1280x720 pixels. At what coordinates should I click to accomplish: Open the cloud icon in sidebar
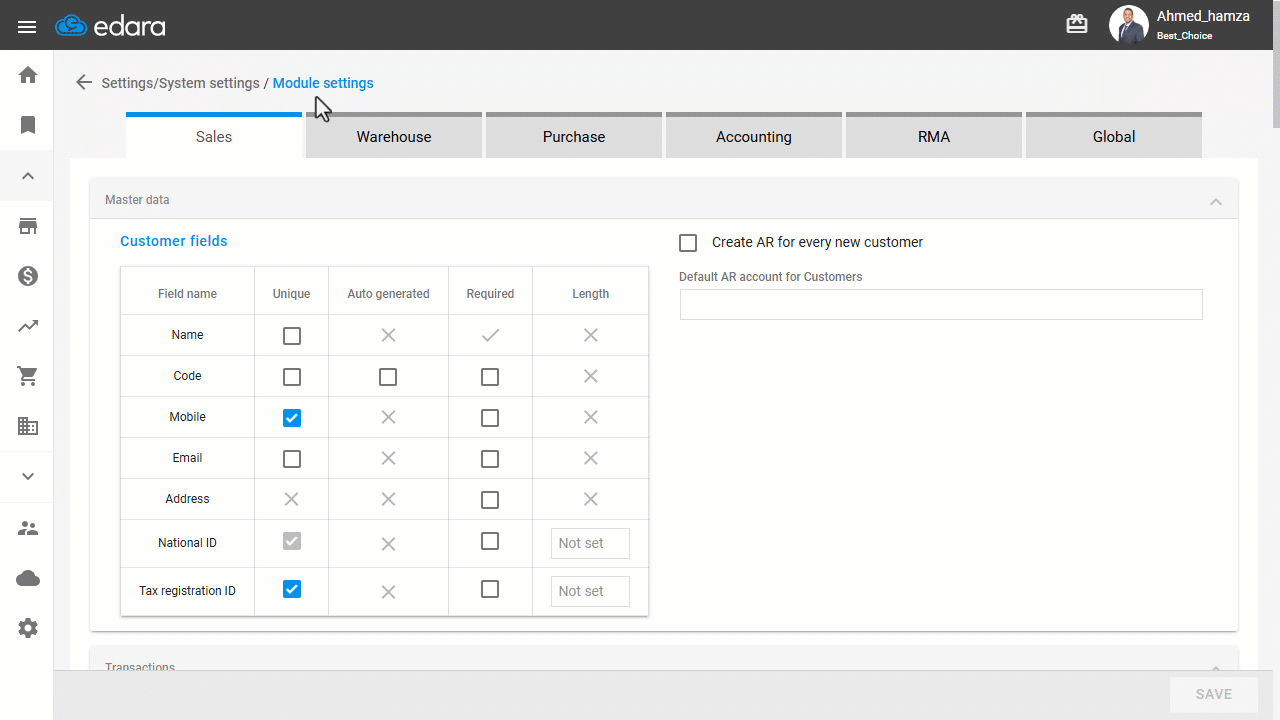(28, 578)
